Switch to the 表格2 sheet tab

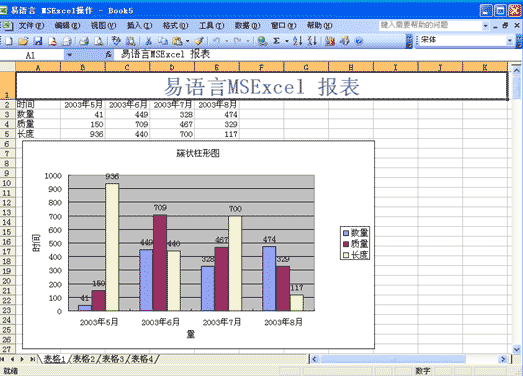(84, 359)
